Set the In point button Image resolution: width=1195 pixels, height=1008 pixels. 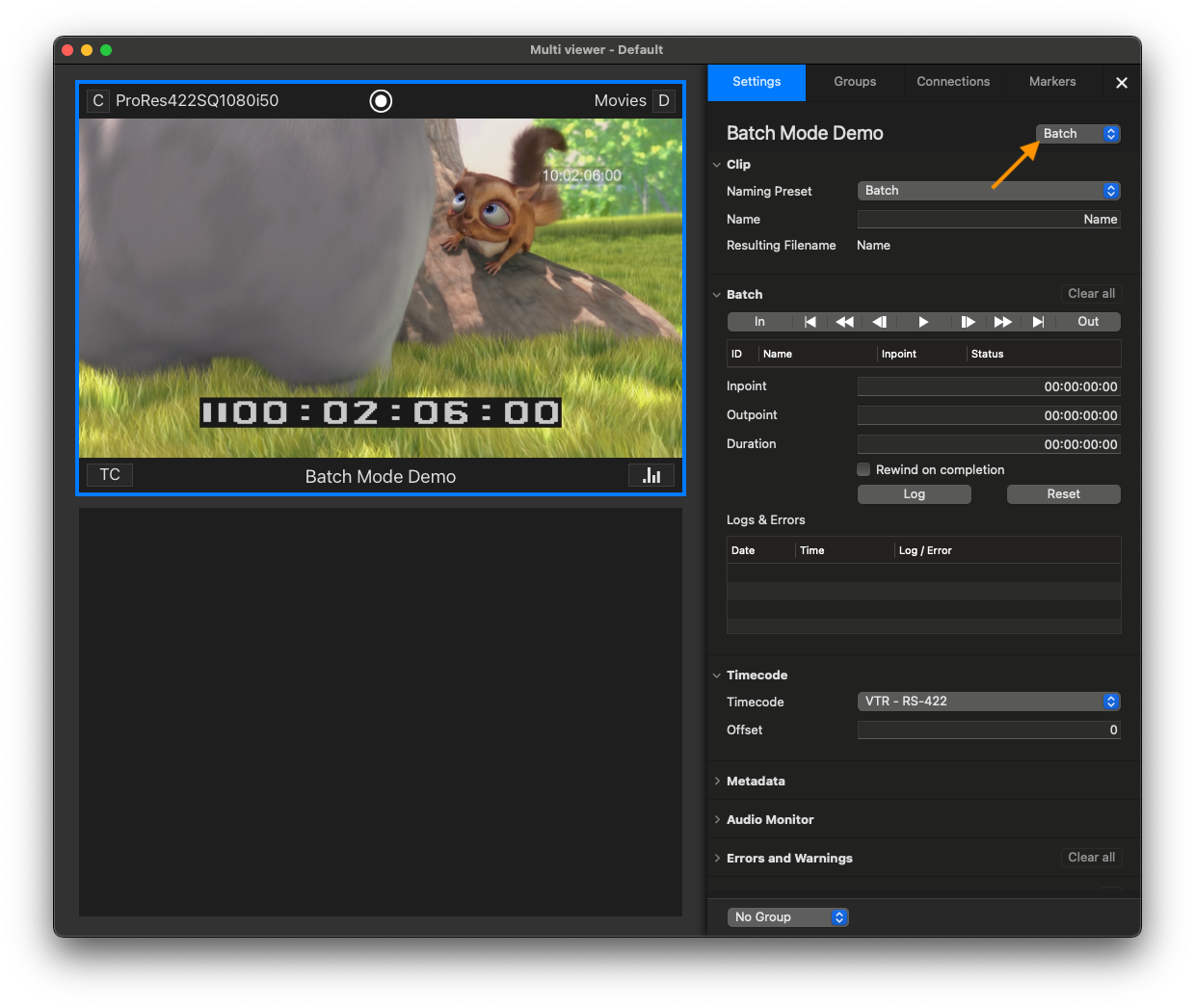click(759, 322)
